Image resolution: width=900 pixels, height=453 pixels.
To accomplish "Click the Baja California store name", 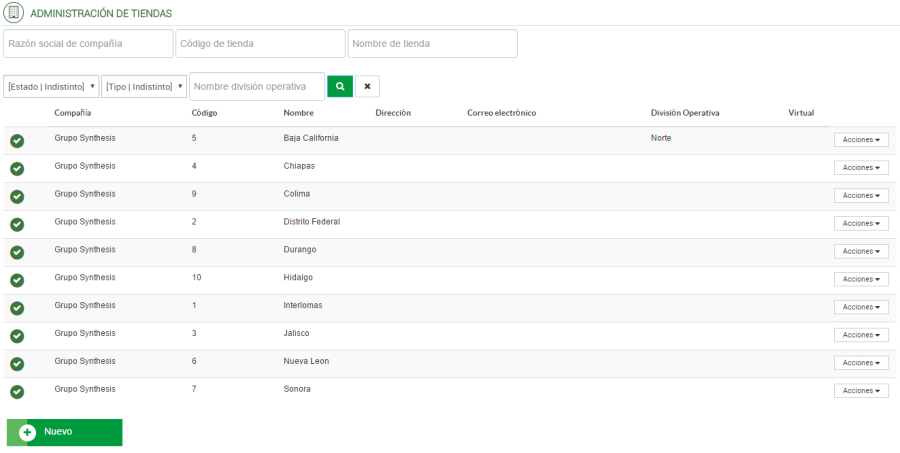I will 311,138.
